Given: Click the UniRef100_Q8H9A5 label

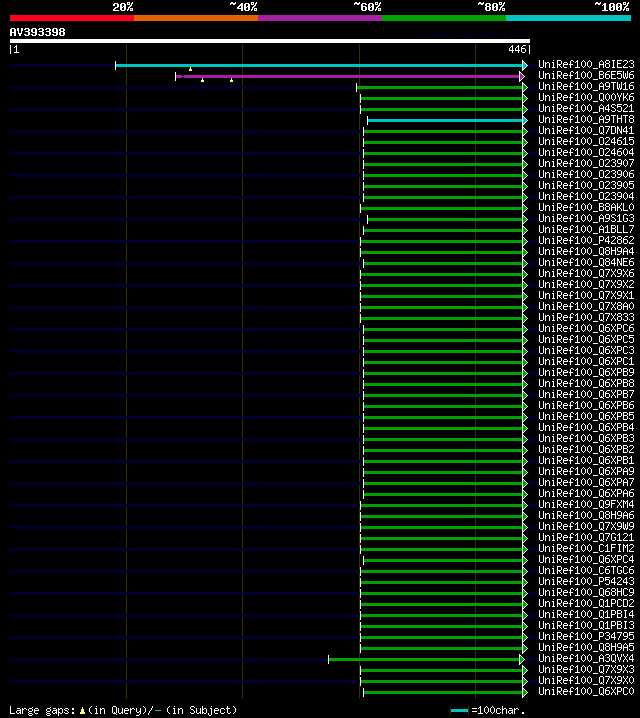Looking at the screenshot, I should pos(586,647).
